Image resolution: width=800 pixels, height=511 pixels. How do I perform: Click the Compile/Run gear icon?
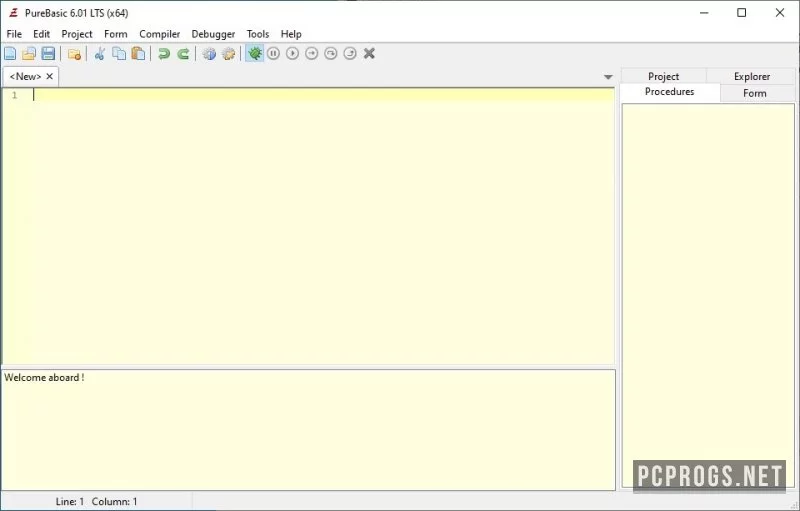(x=209, y=54)
